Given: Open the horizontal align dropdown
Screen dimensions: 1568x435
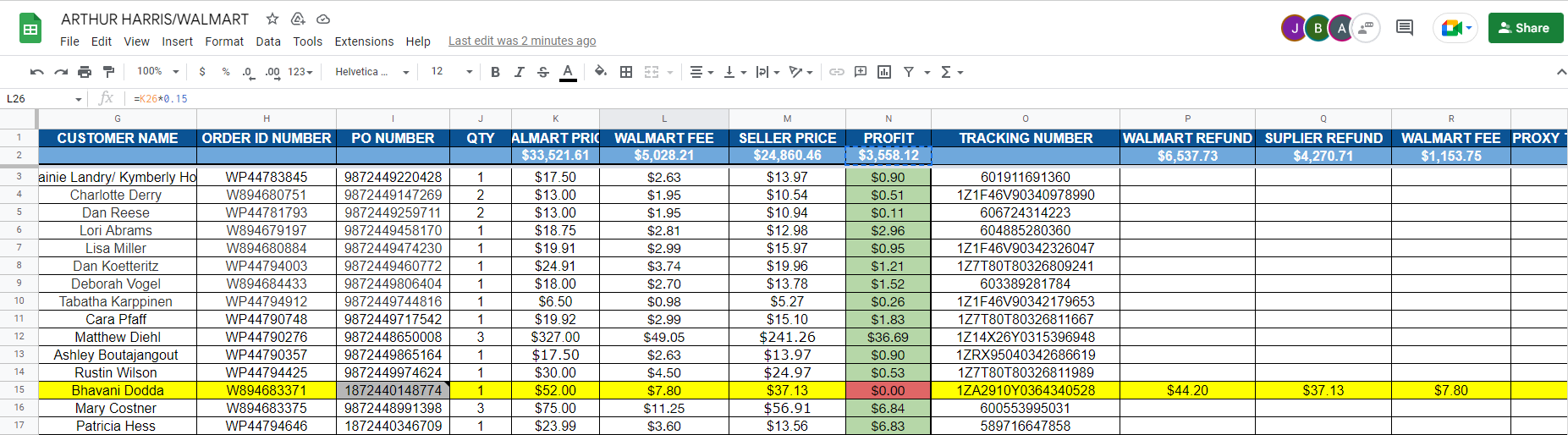Looking at the screenshot, I should click(701, 72).
